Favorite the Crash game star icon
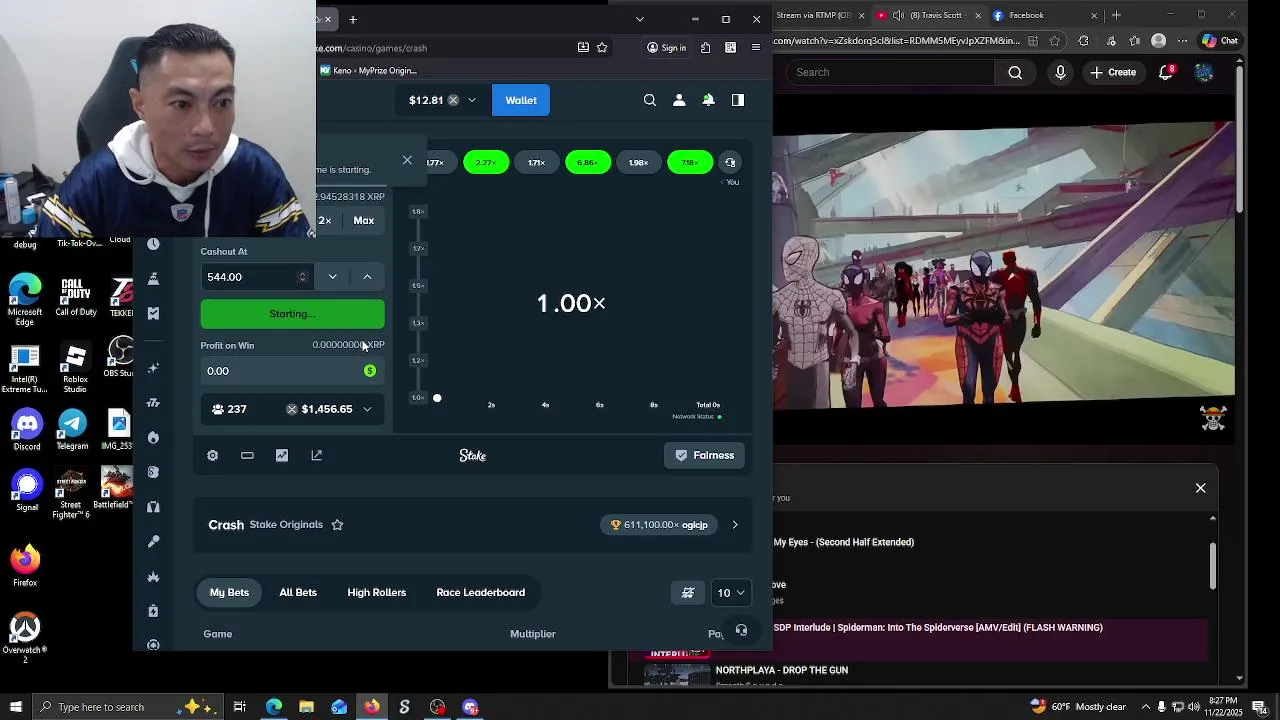 [337, 525]
